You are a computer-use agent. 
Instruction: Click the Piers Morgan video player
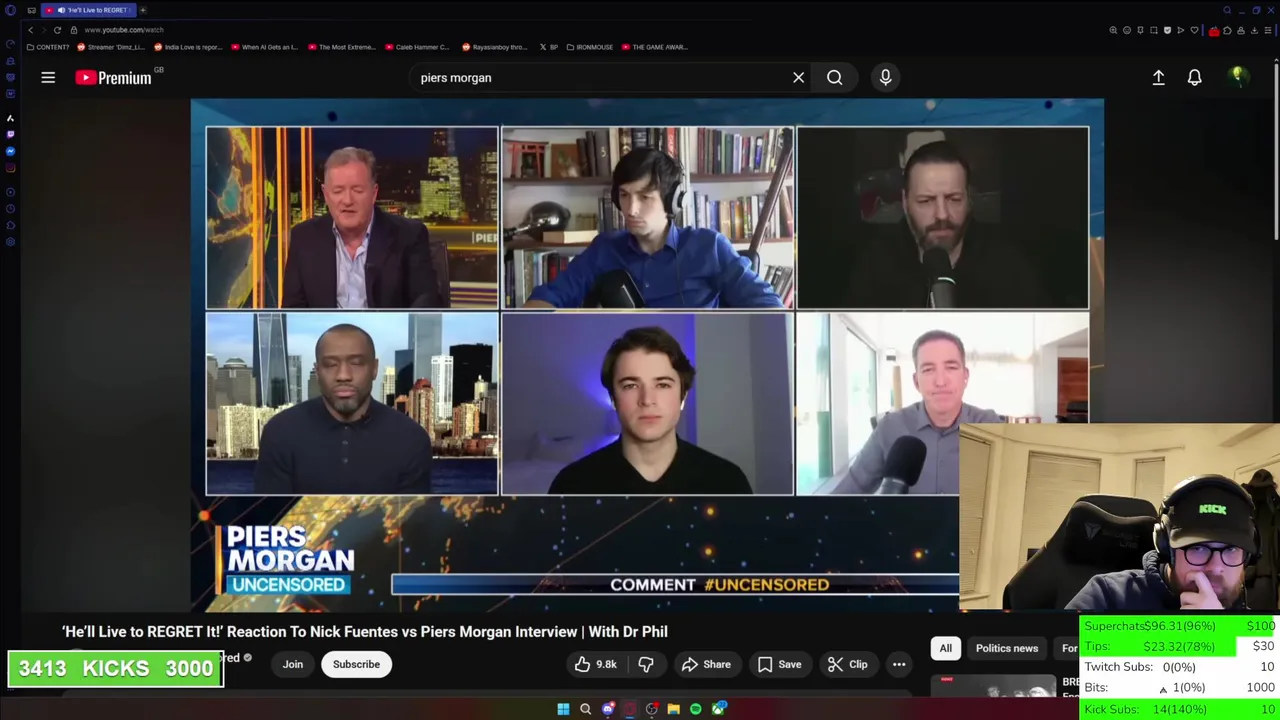tap(647, 355)
